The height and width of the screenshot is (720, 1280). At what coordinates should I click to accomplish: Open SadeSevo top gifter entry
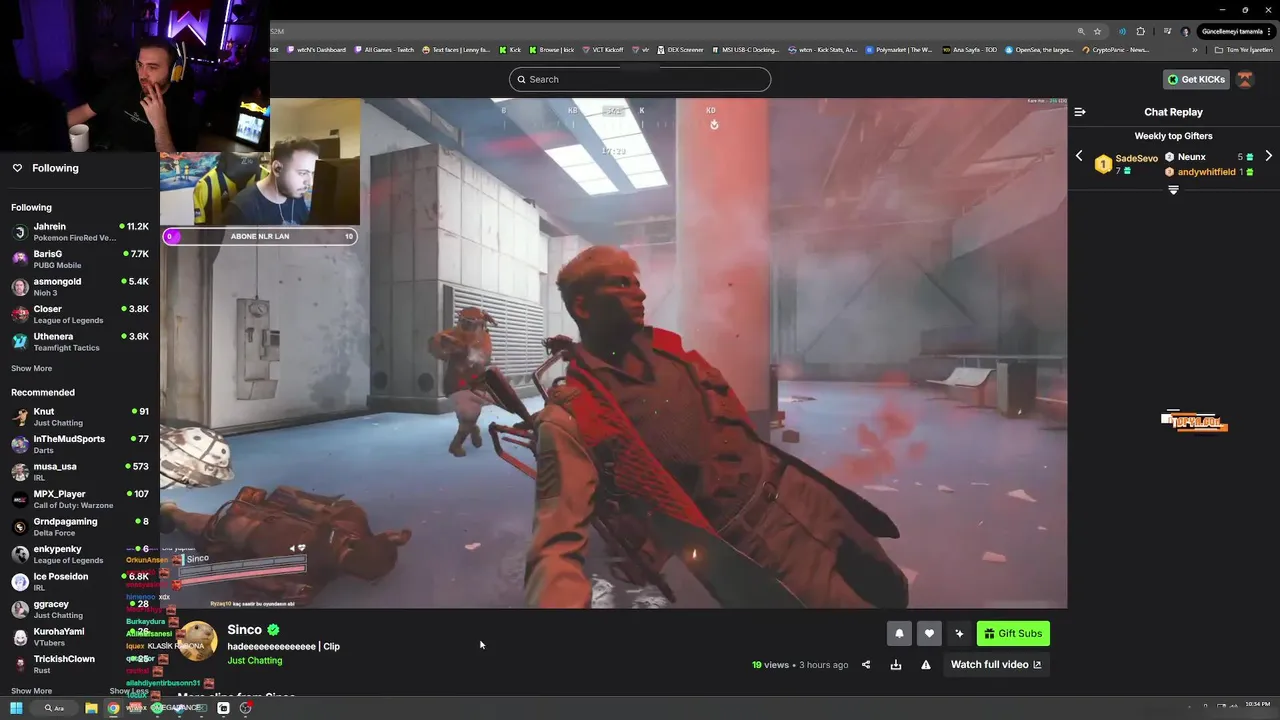1126,164
